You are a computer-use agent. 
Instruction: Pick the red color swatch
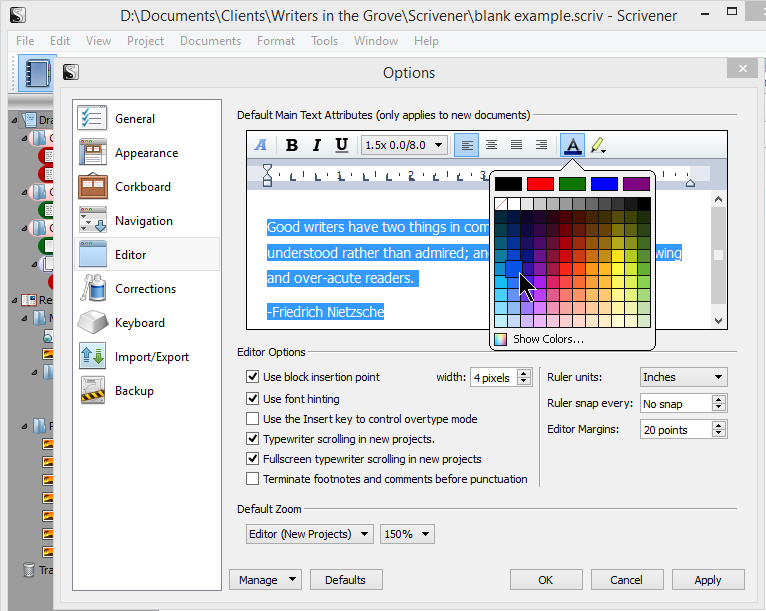540,184
